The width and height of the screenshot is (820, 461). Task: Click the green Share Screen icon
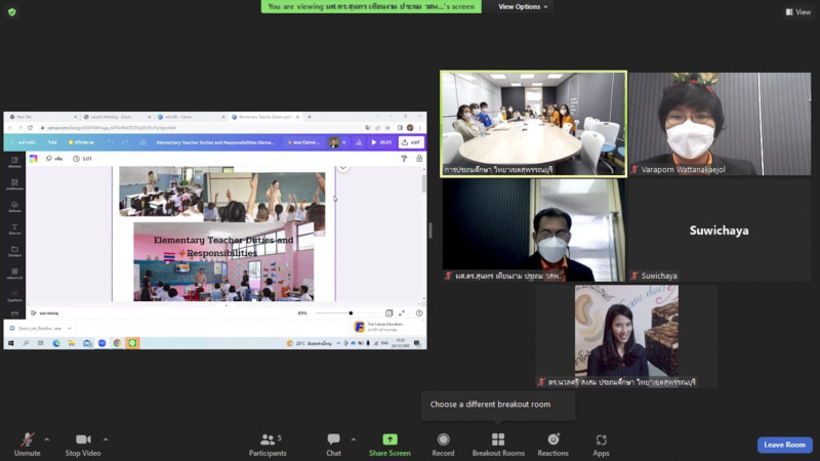click(x=389, y=440)
